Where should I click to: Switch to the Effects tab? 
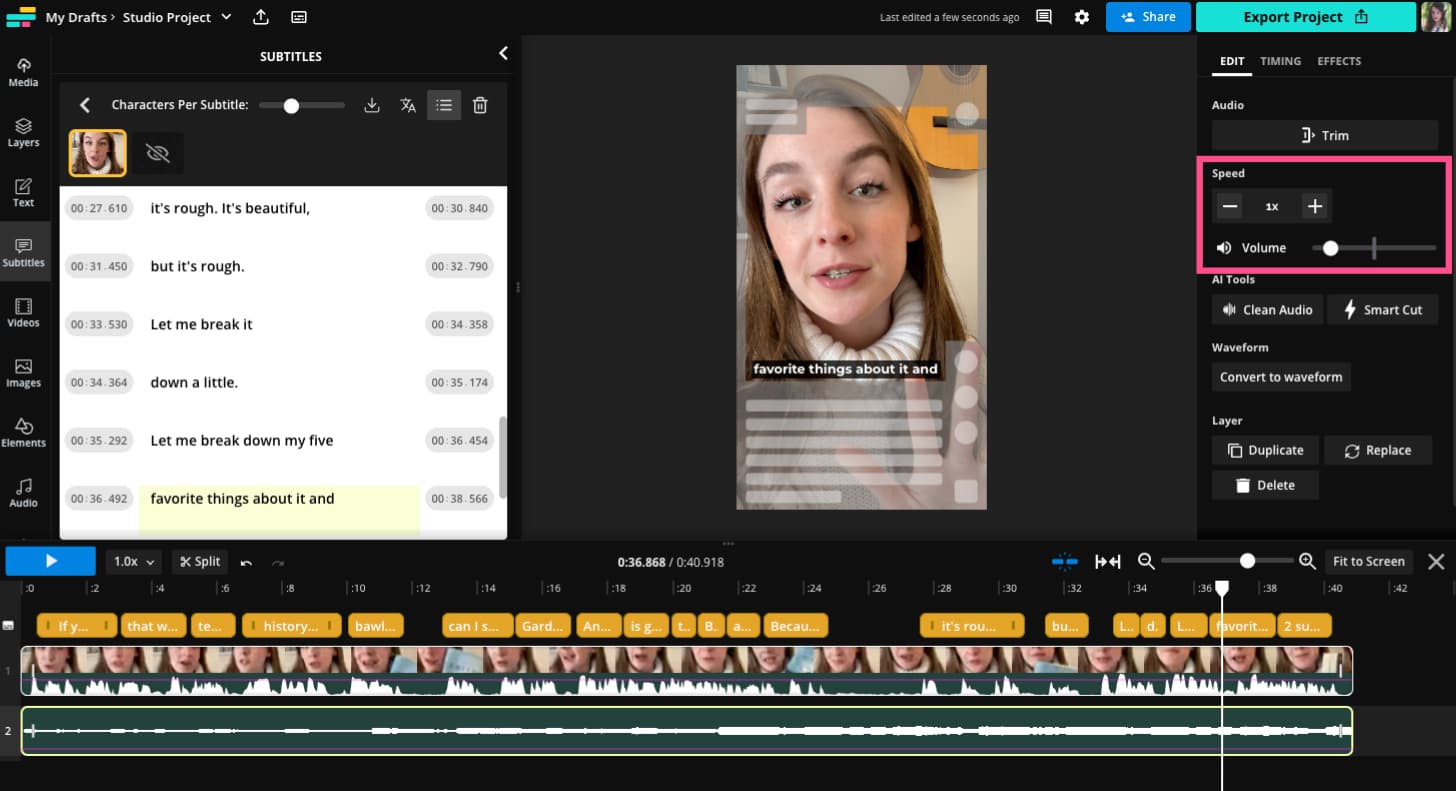click(x=1339, y=61)
